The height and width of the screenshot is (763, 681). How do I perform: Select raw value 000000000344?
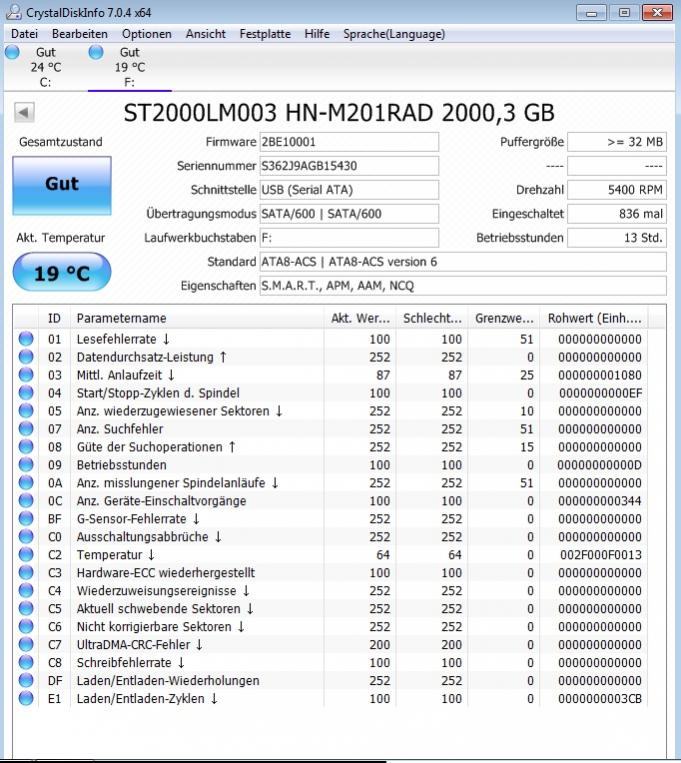[600, 501]
